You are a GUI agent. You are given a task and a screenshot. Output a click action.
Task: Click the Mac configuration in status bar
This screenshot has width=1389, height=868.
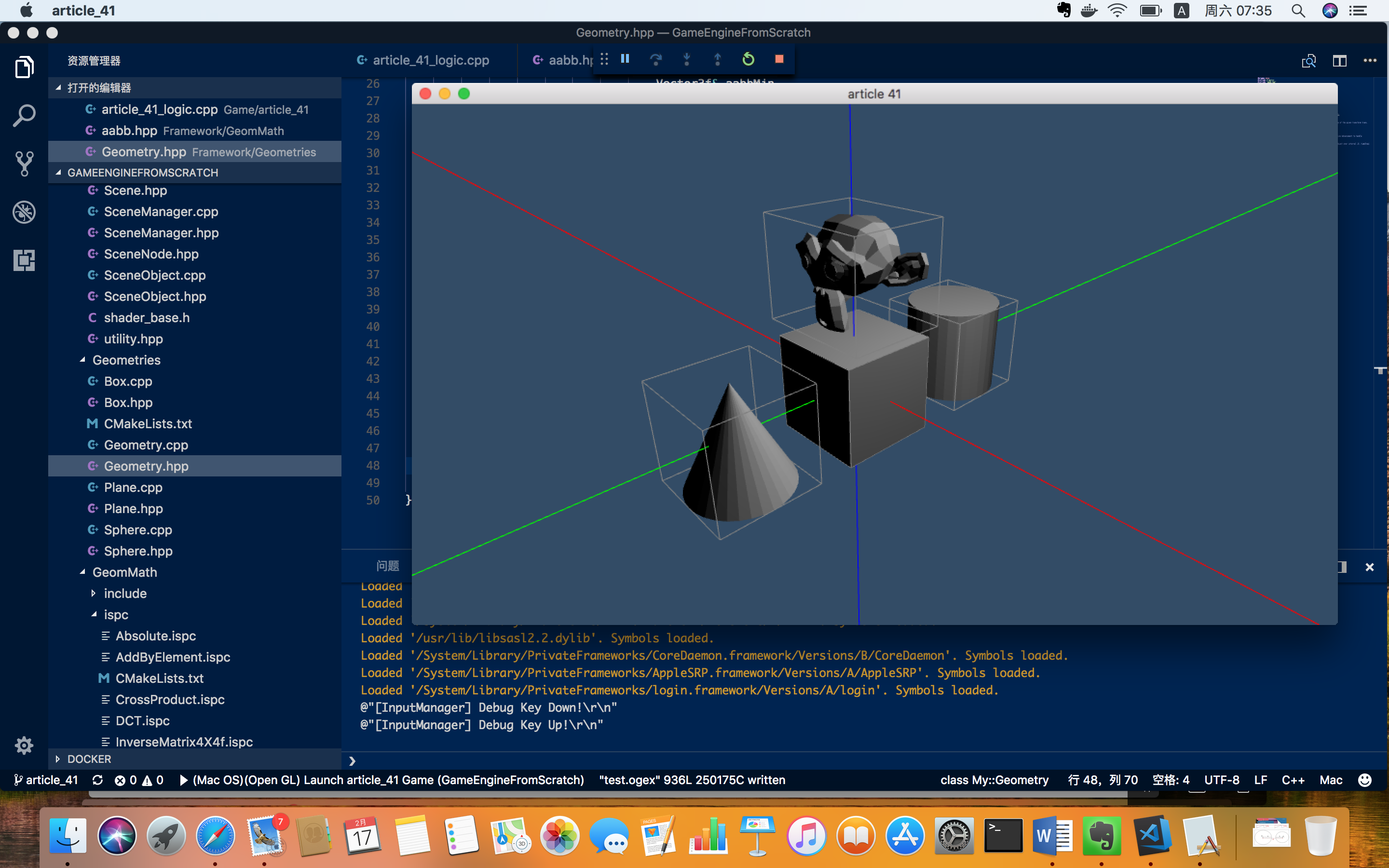[1331, 780]
